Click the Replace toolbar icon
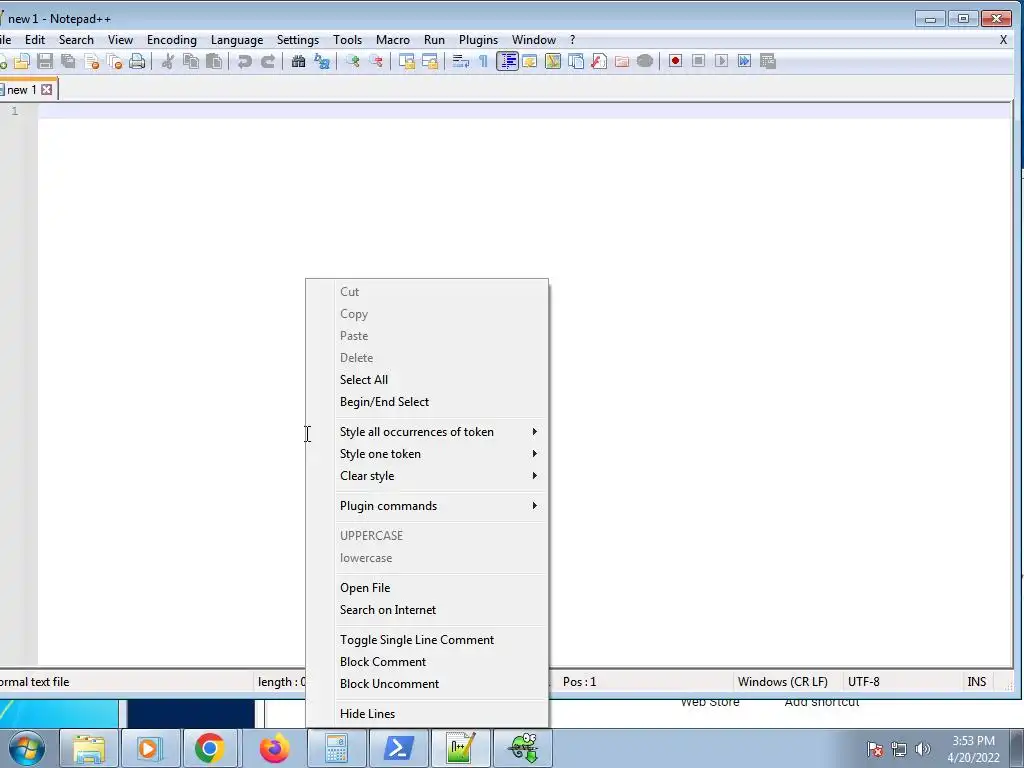Viewport: 1024px width, 768px height. (322, 61)
